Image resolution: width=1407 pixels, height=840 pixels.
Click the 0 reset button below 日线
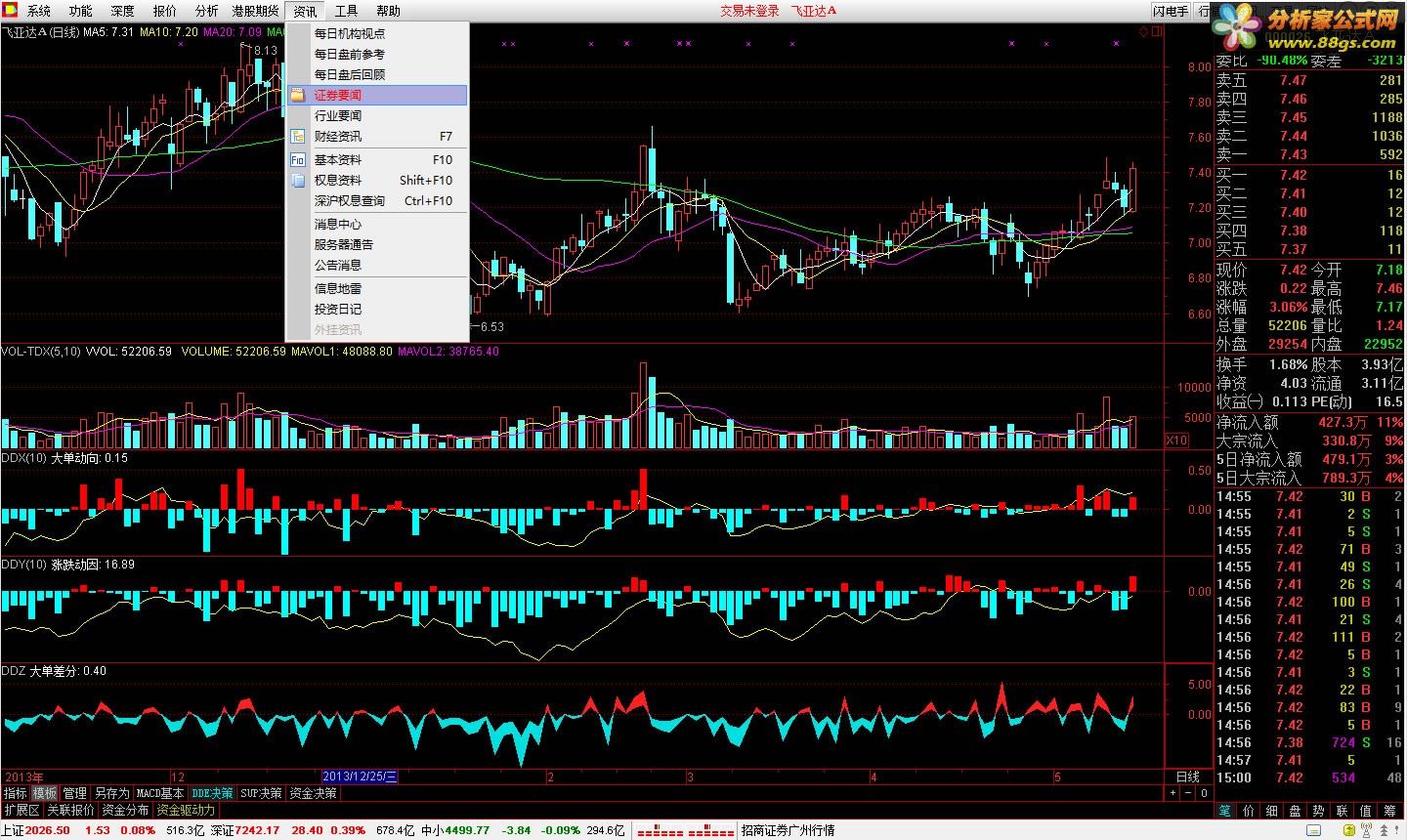click(x=1204, y=793)
